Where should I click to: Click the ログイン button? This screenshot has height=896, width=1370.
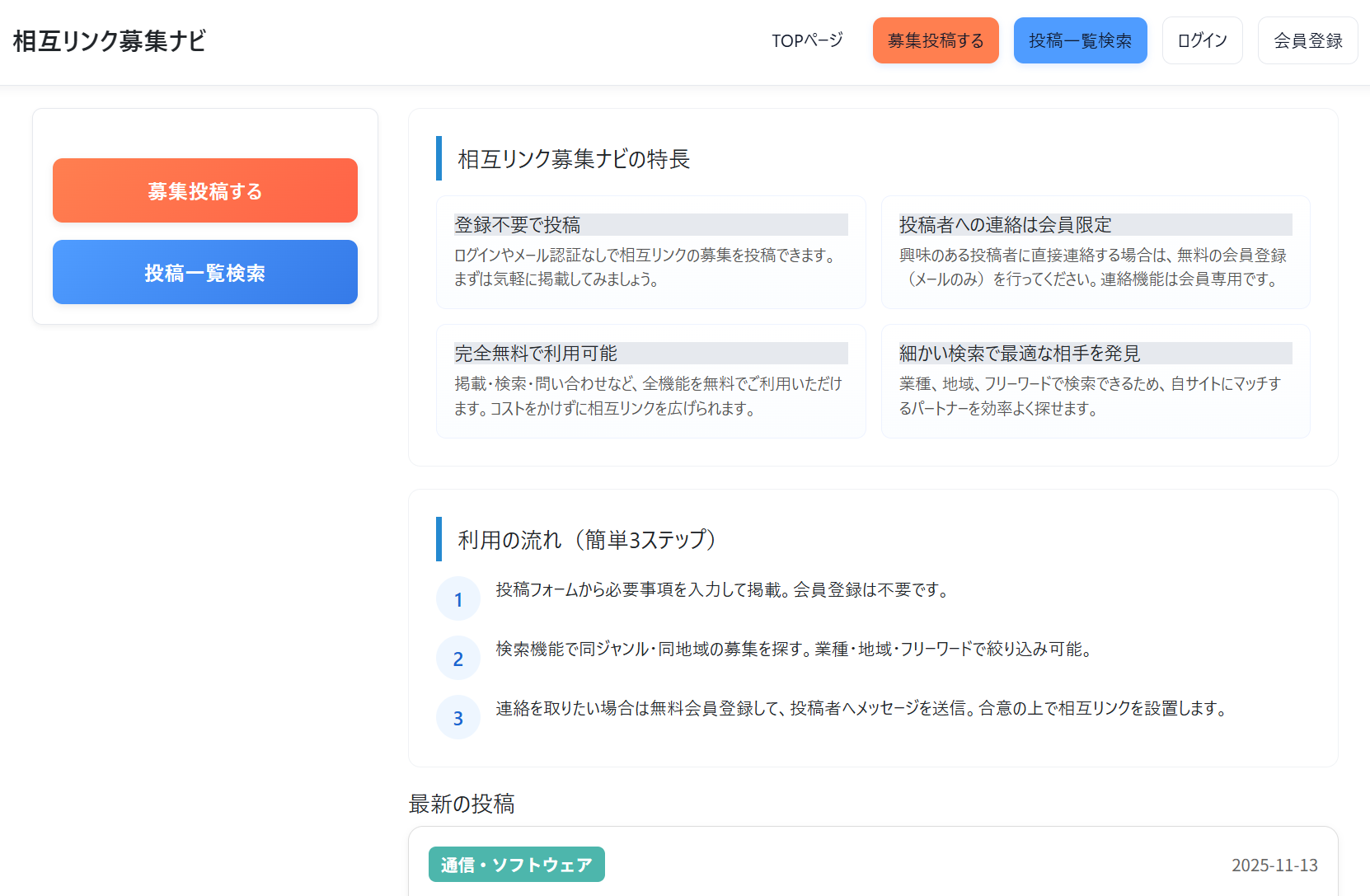[1202, 40]
